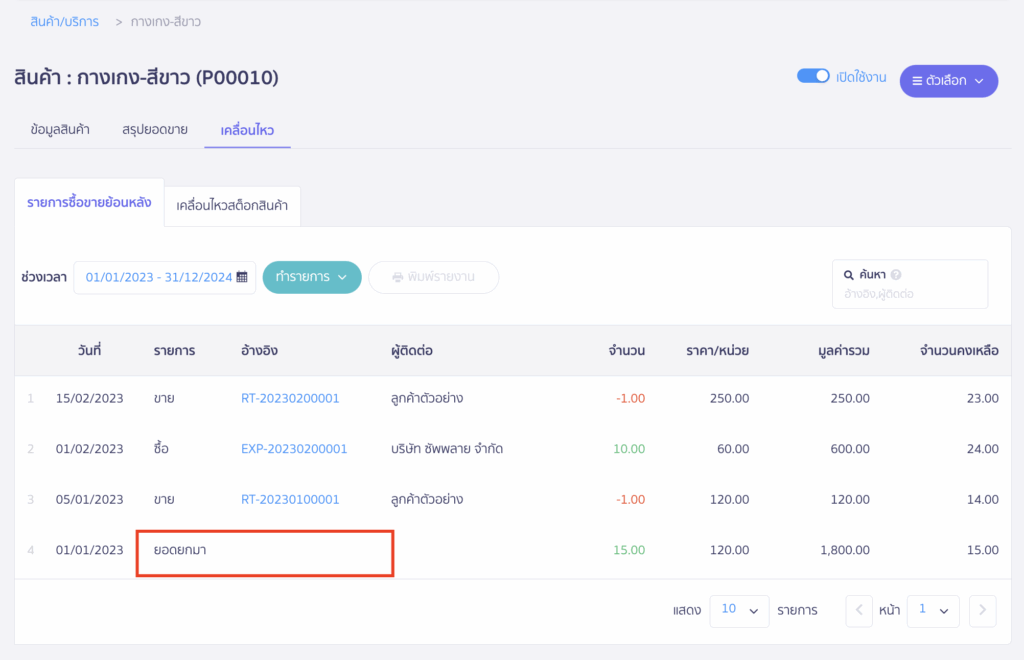The image size is (1024, 660).
Task: Click the search input field for อ้างอิง
Action: pyautogui.click(x=908, y=294)
